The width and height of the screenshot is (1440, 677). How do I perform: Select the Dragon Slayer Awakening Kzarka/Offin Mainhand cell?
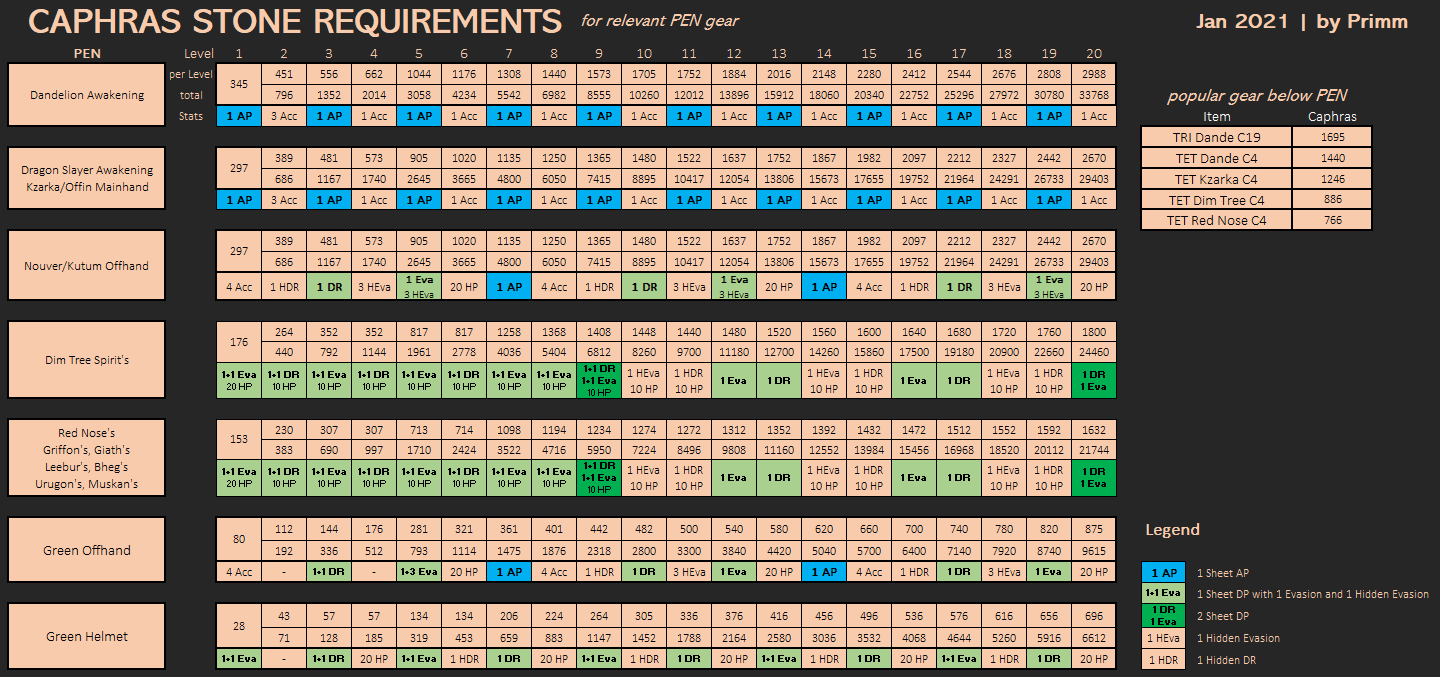click(86, 178)
